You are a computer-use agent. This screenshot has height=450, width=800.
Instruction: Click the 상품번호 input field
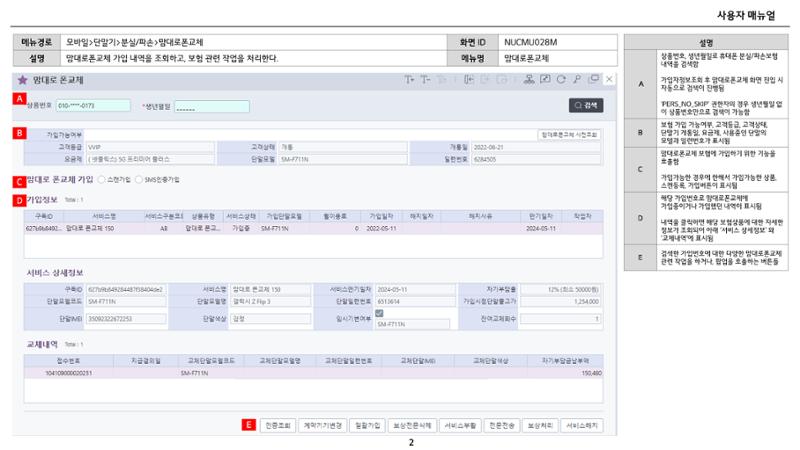93,106
